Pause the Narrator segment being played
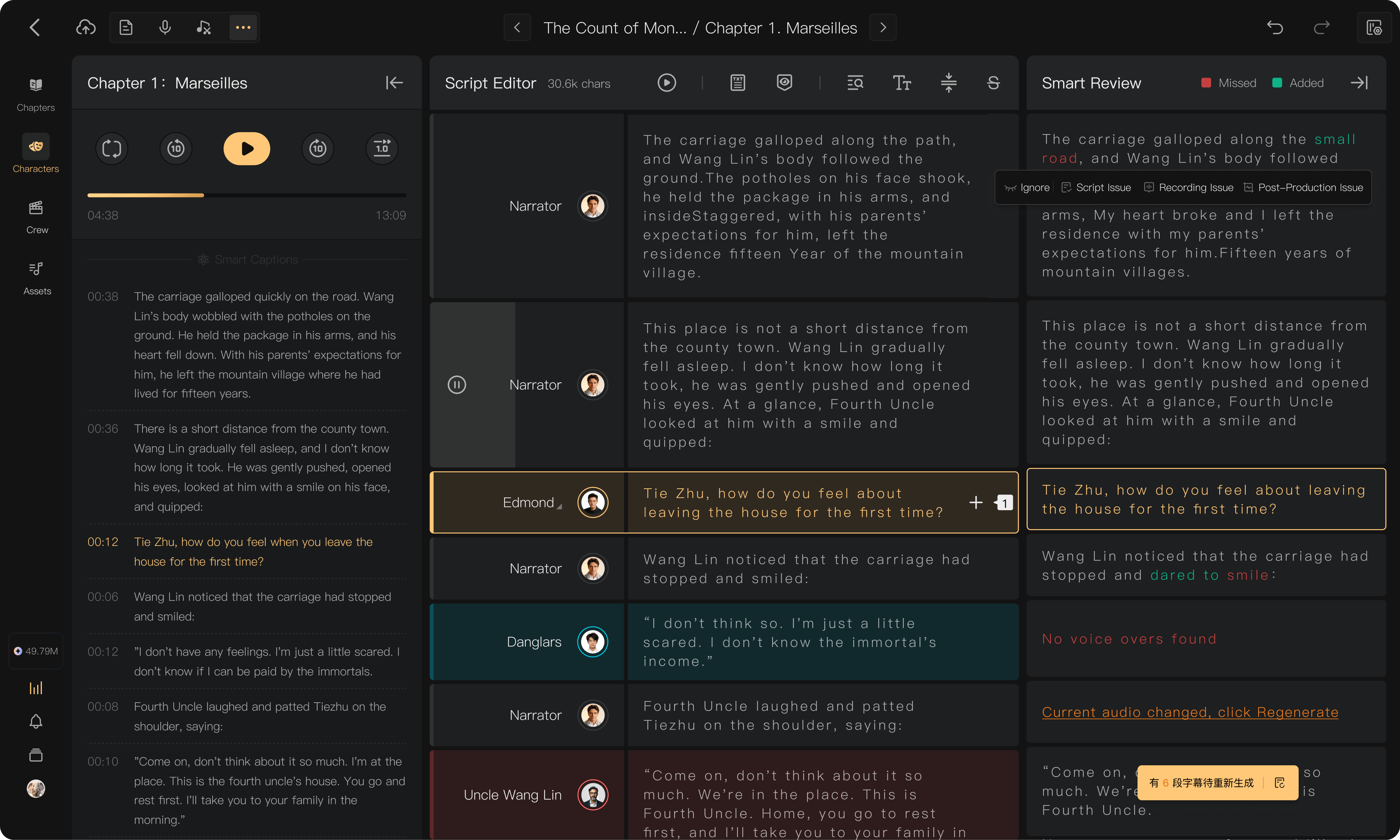 [457, 385]
